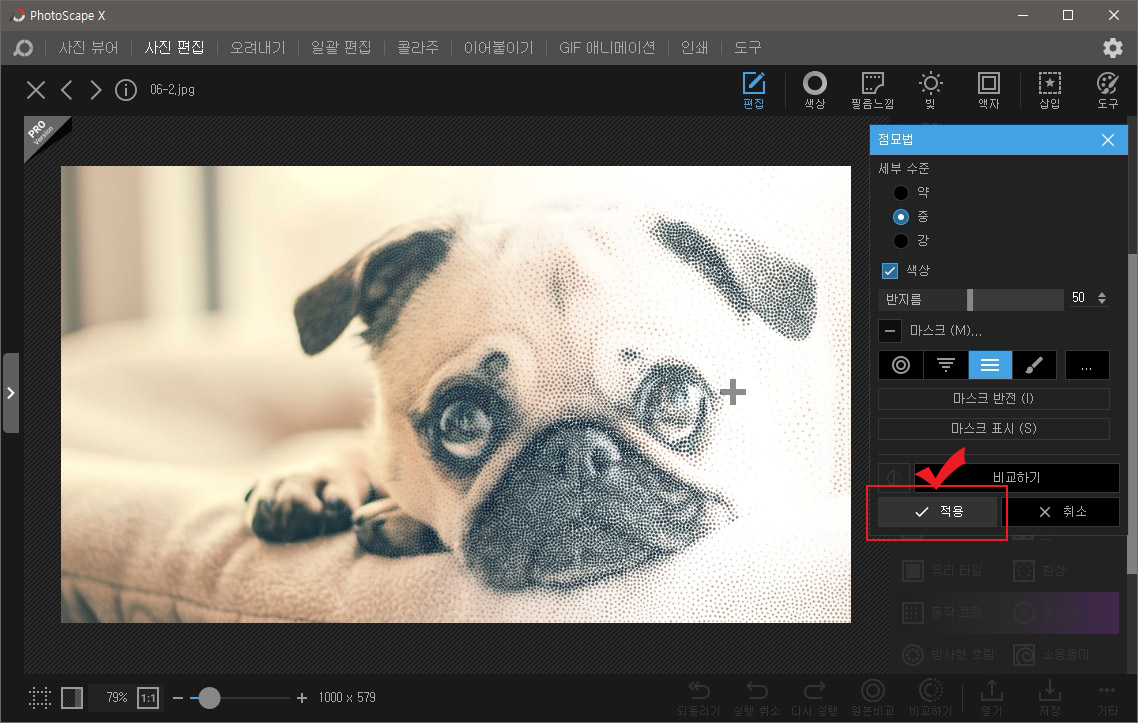This screenshot has width=1138, height=723.
Task: Increase 반지름 value with up arrow
Action: [x=1102, y=294]
